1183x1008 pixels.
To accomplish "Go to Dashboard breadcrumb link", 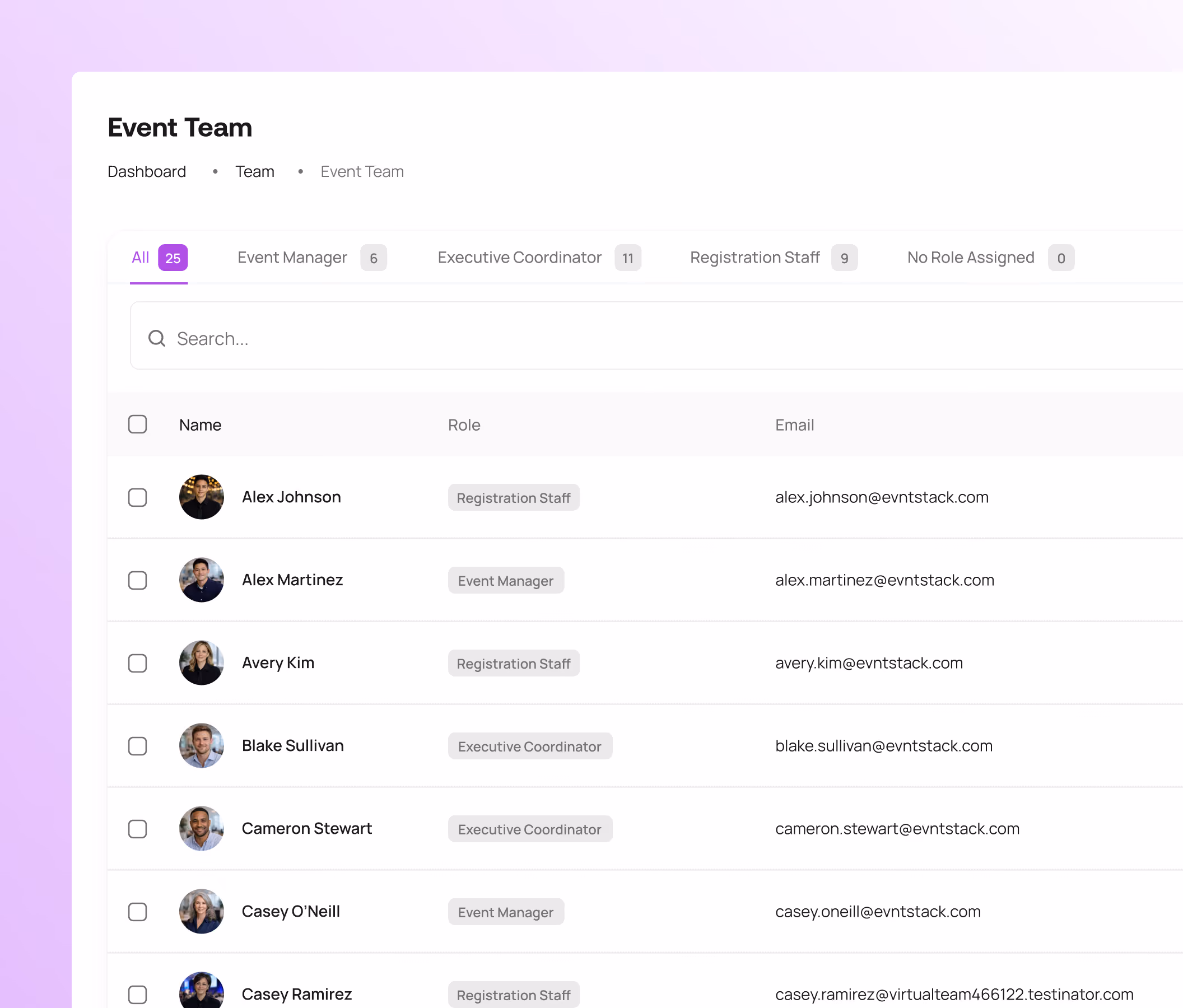I will (147, 172).
